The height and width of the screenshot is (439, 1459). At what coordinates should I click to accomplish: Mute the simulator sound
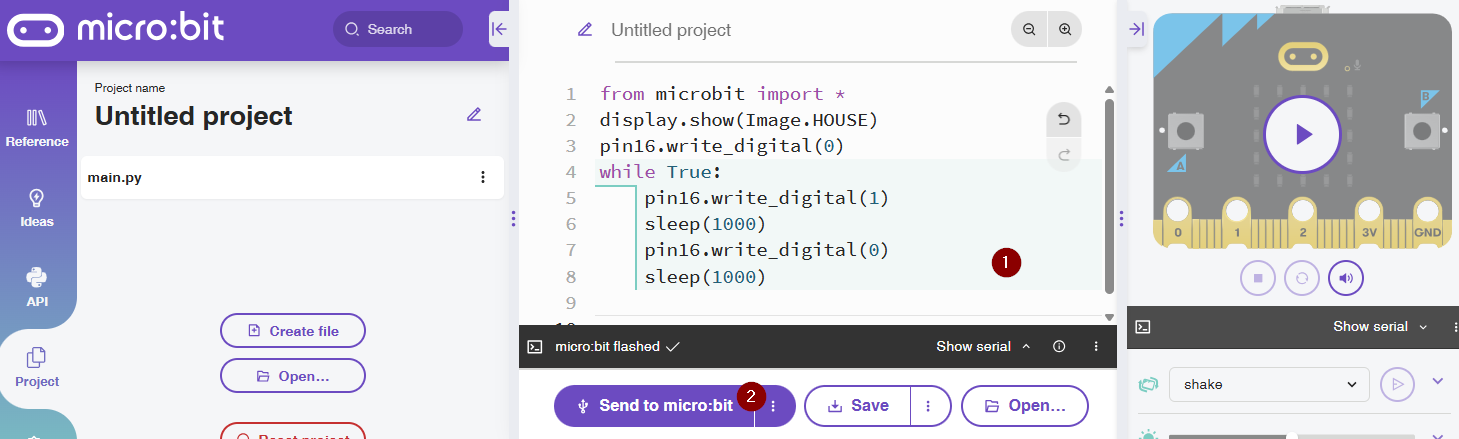point(1346,278)
